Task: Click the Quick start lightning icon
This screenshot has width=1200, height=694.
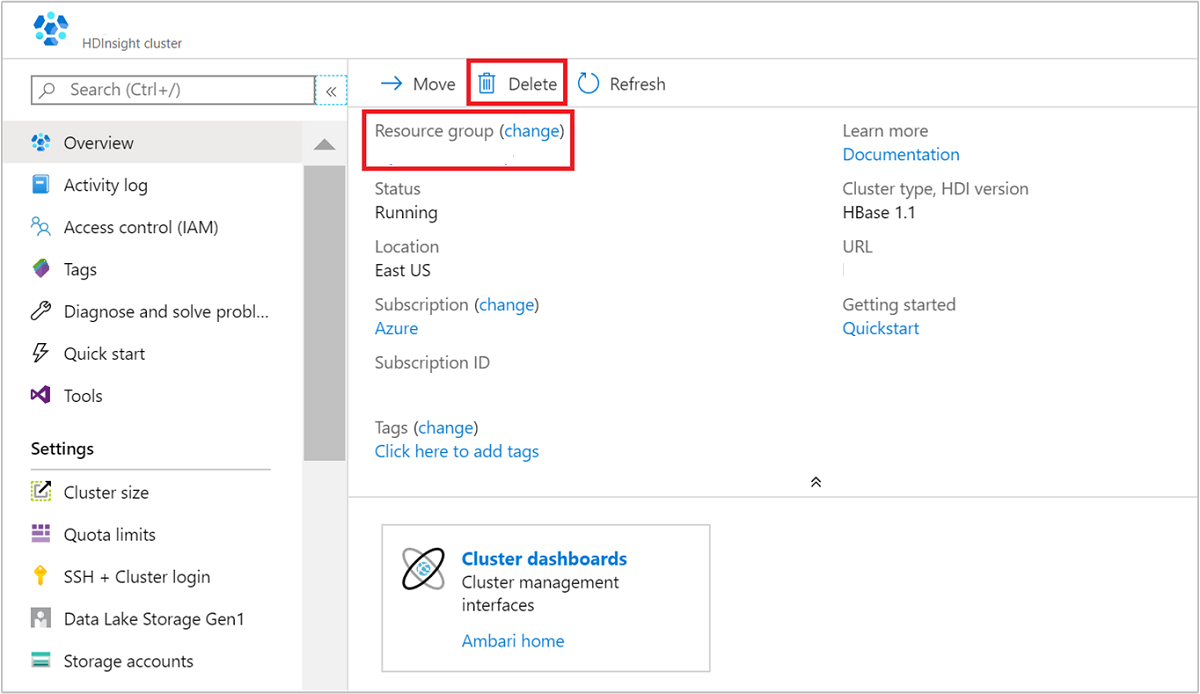Action: click(42, 353)
